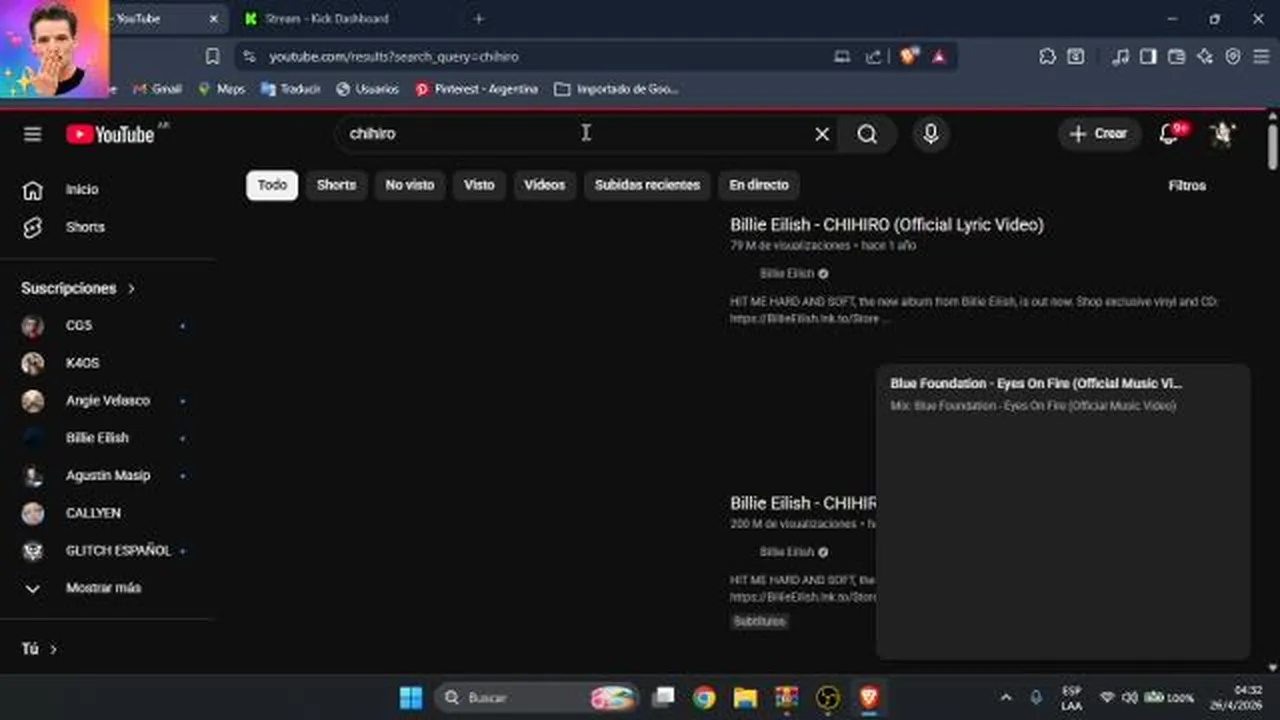
Task: Toggle the browser sidebar panel icon
Action: (1148, 57)
